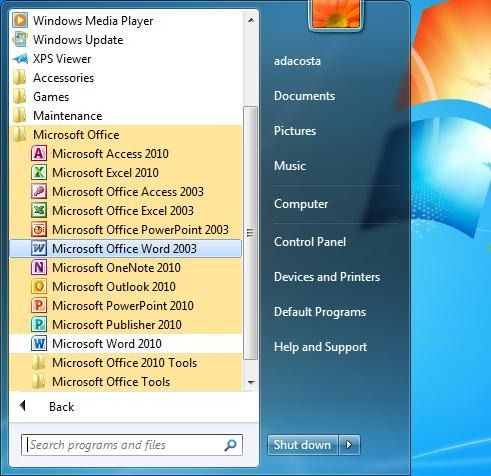Expand the Games folder label
This screenshot has width=491, height=476.
pyautogui.click(x=51, y=97)
